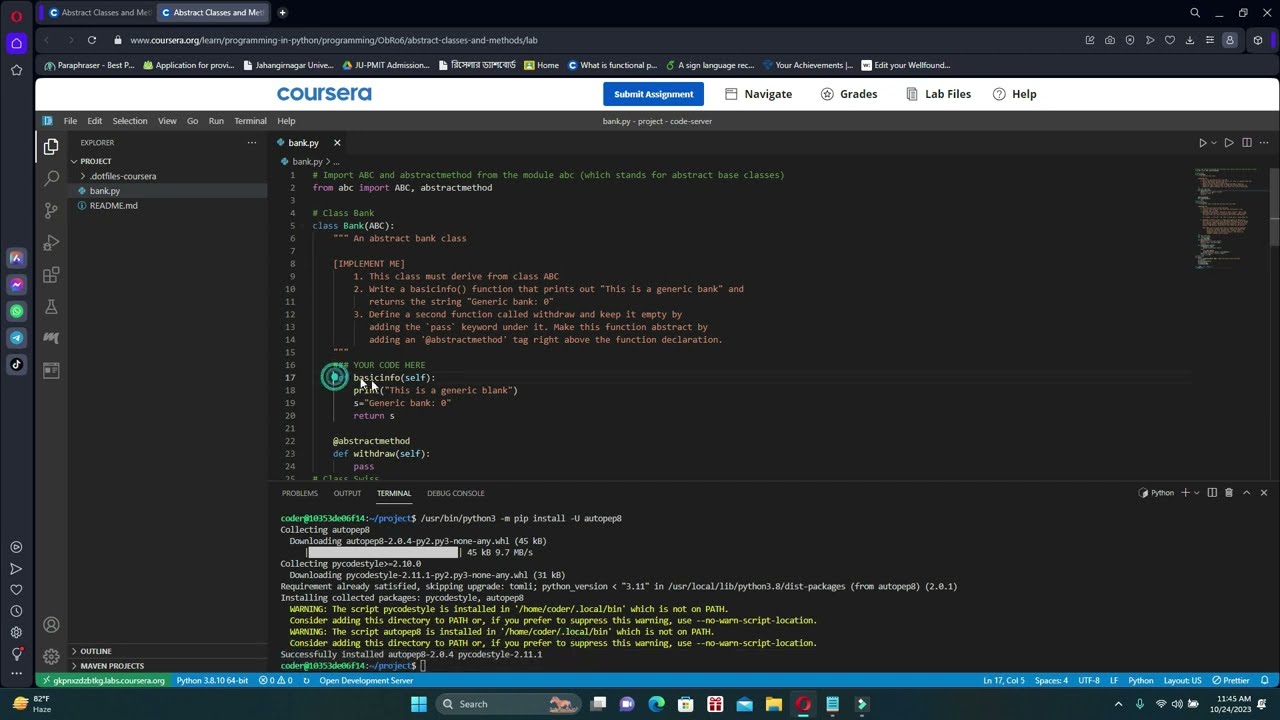
Task: Open Source Control view in activity bar
Action: [x=51, y=210]
